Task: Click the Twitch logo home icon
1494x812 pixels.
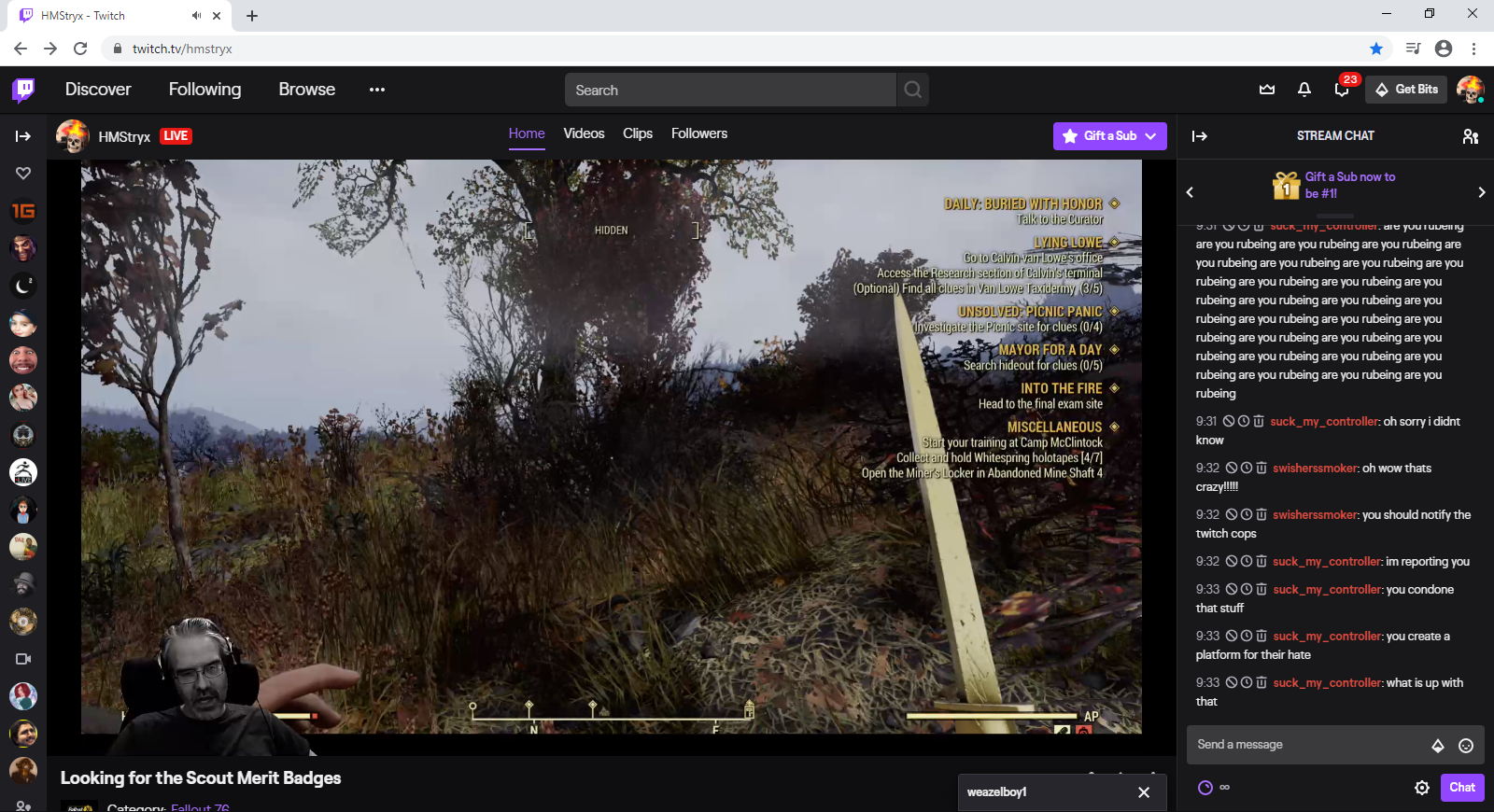Action: [23, 90]
